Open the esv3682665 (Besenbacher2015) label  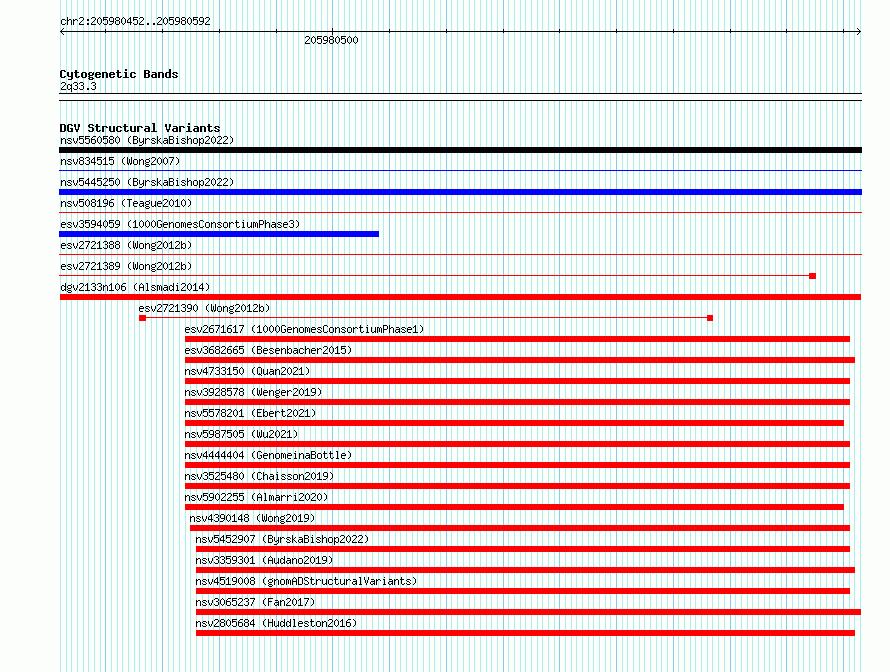click(268, 350)
